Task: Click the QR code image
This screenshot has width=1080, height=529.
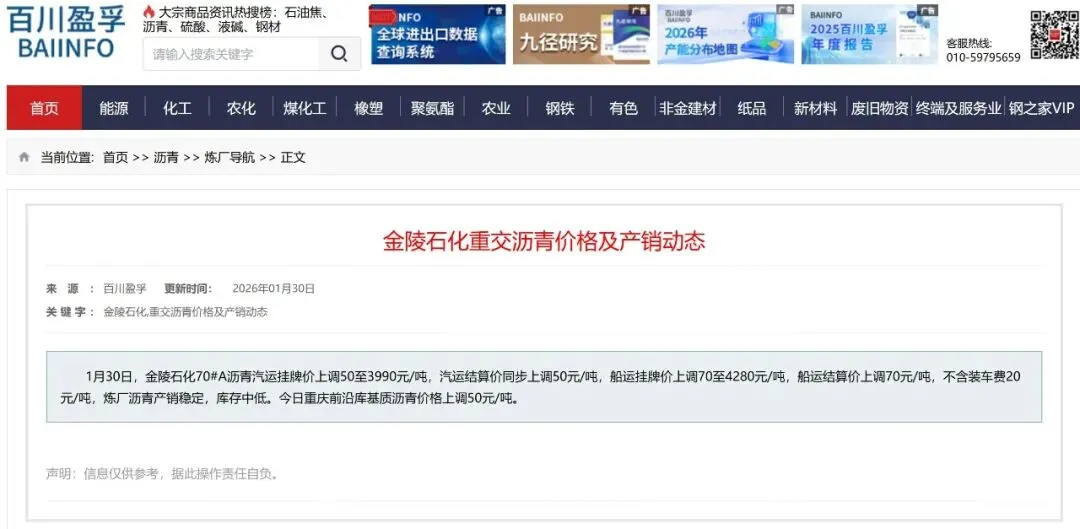Action: [1054, 34]
